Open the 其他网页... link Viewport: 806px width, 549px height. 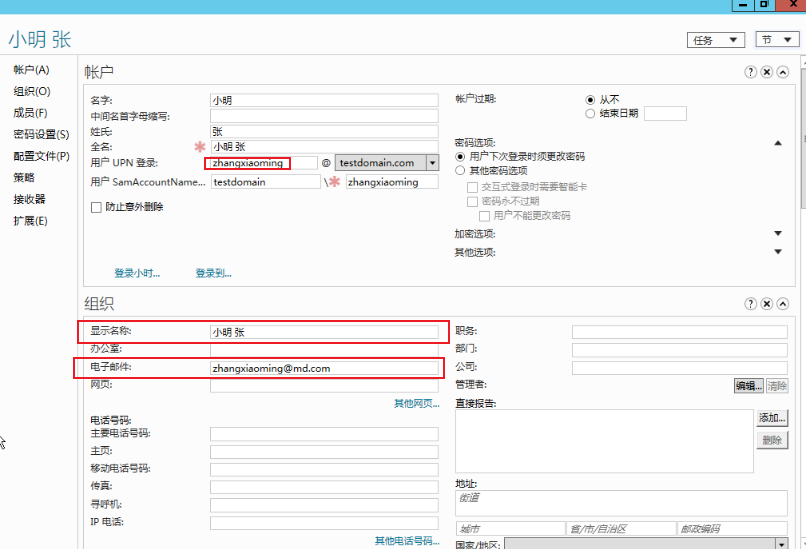pos(416,404)
